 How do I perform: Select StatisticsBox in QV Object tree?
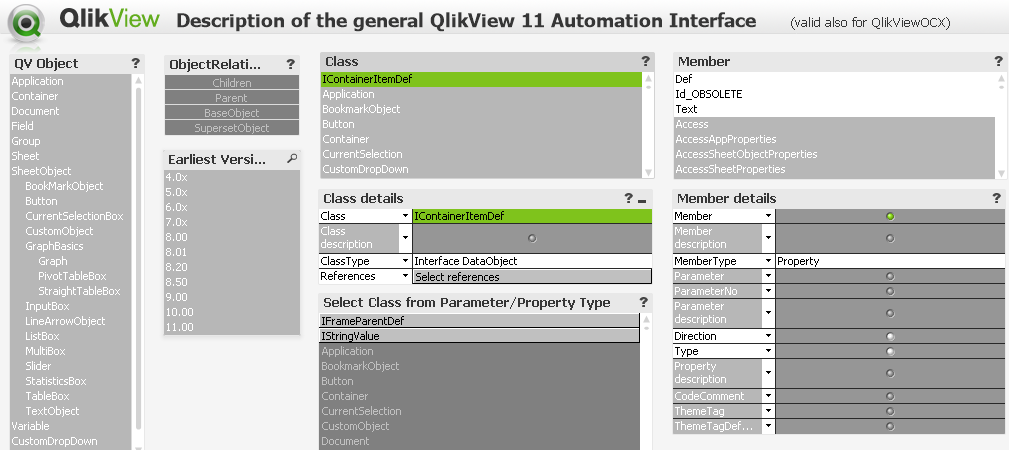(x=70, y=381)
